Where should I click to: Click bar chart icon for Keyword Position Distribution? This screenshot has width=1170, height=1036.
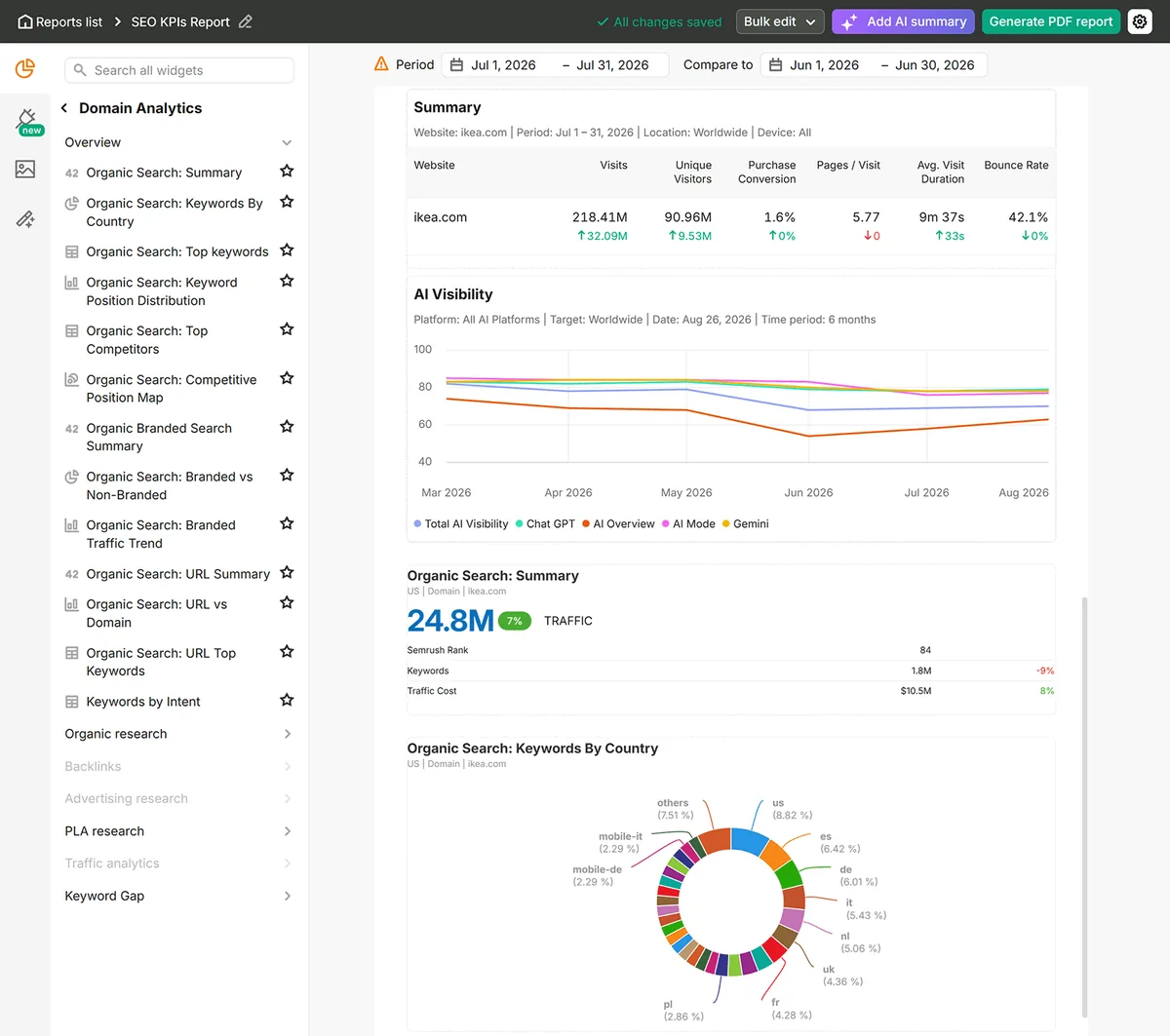coord(72,283)
